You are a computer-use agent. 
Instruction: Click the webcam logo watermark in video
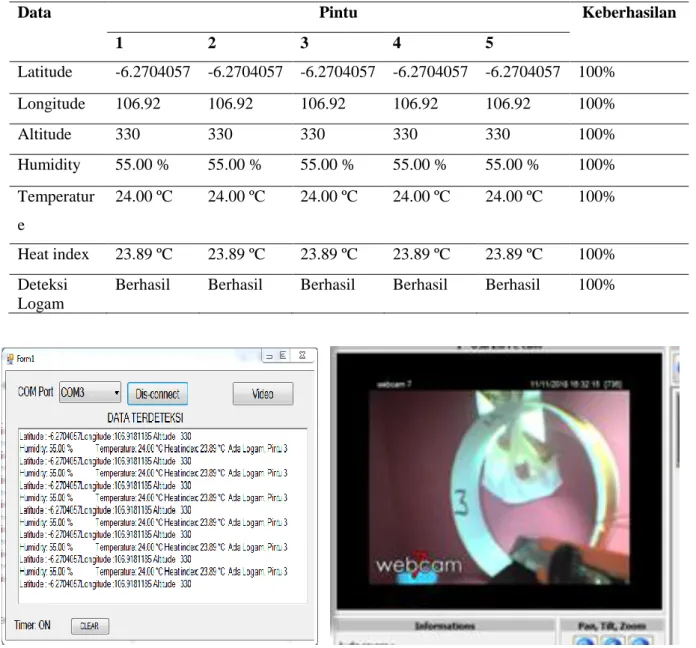point(419,565)
